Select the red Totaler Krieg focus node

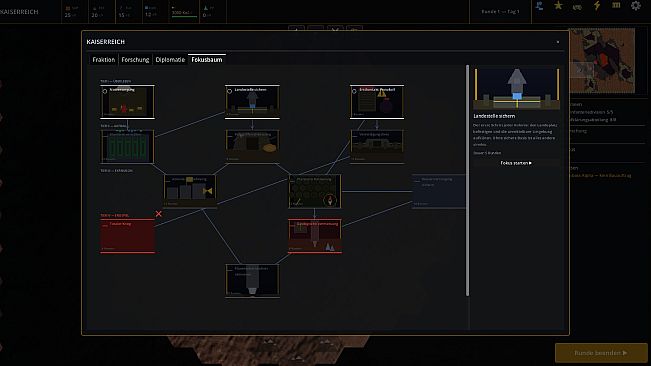pos(127,236)
